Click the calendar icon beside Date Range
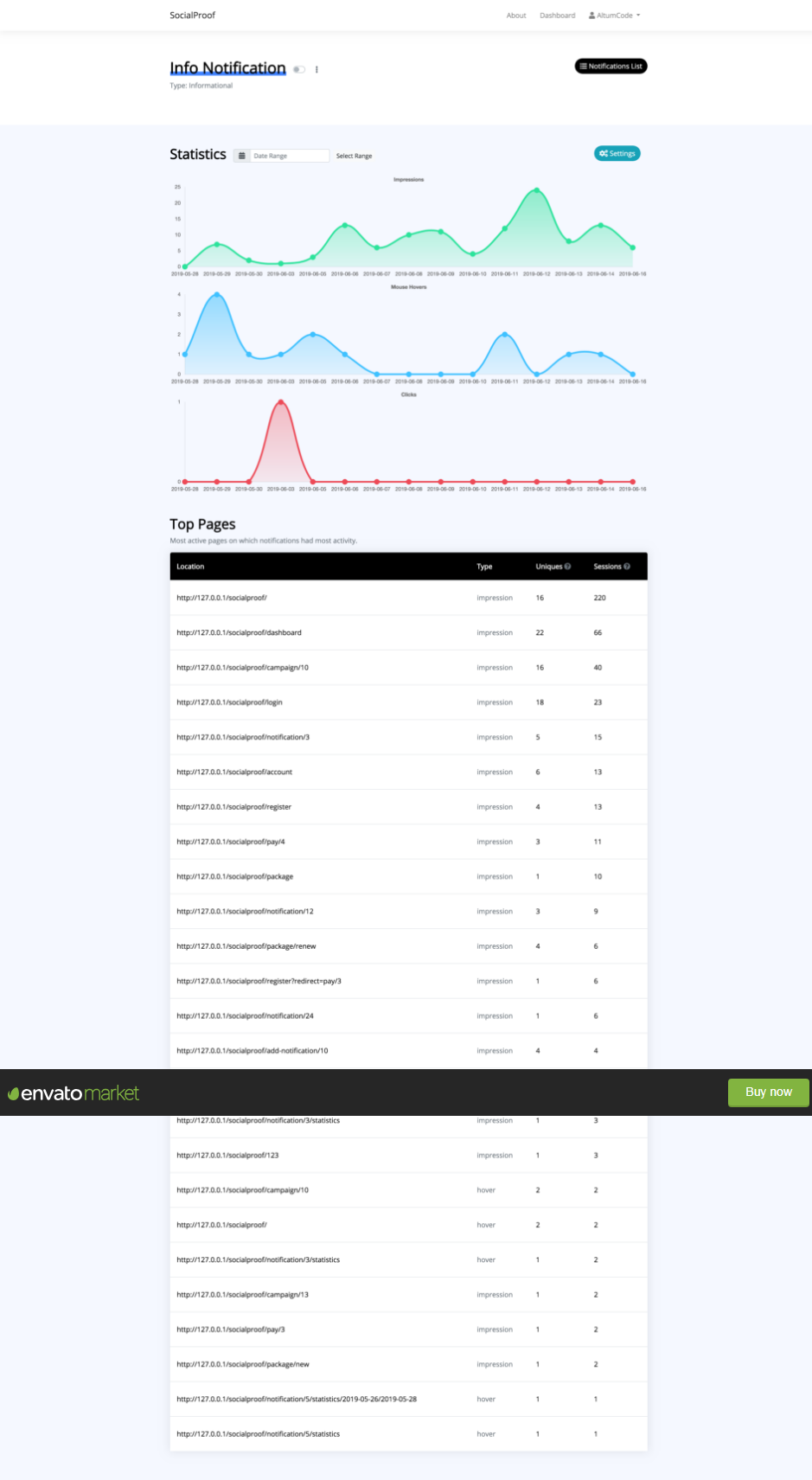This screenshot has width=812, height=1480. 242,156
